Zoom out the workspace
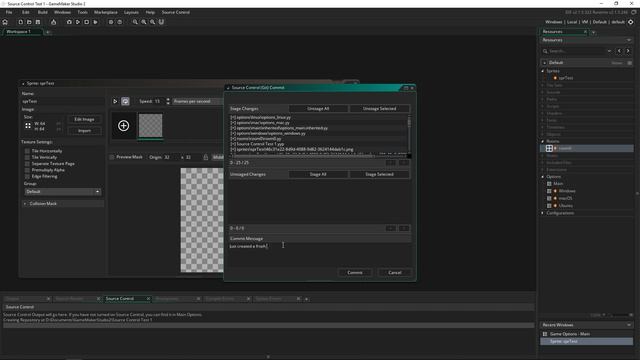This screenshot has height=360, width=640. (135, 22)
